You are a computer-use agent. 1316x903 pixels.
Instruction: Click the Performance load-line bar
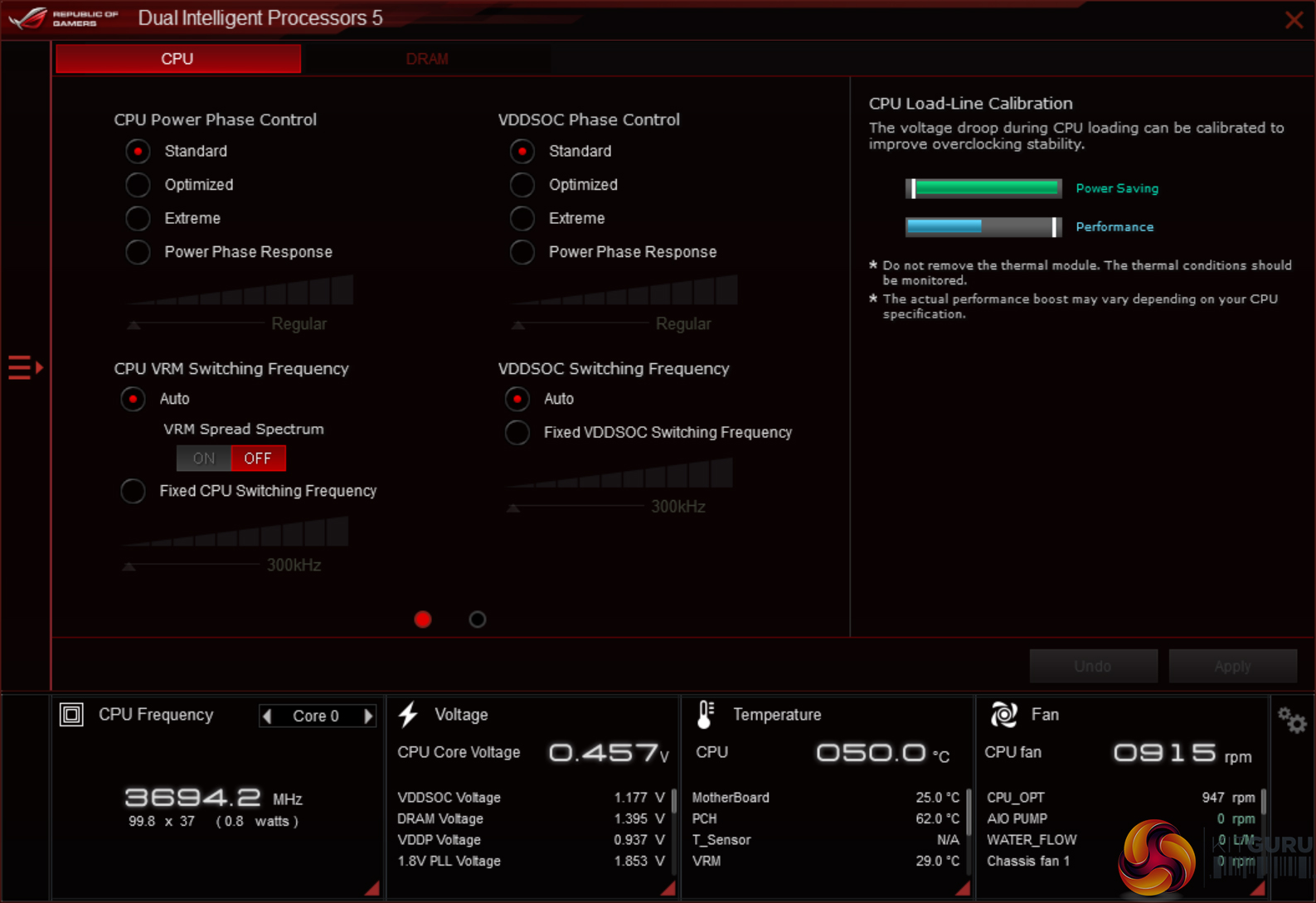[983, 226]
